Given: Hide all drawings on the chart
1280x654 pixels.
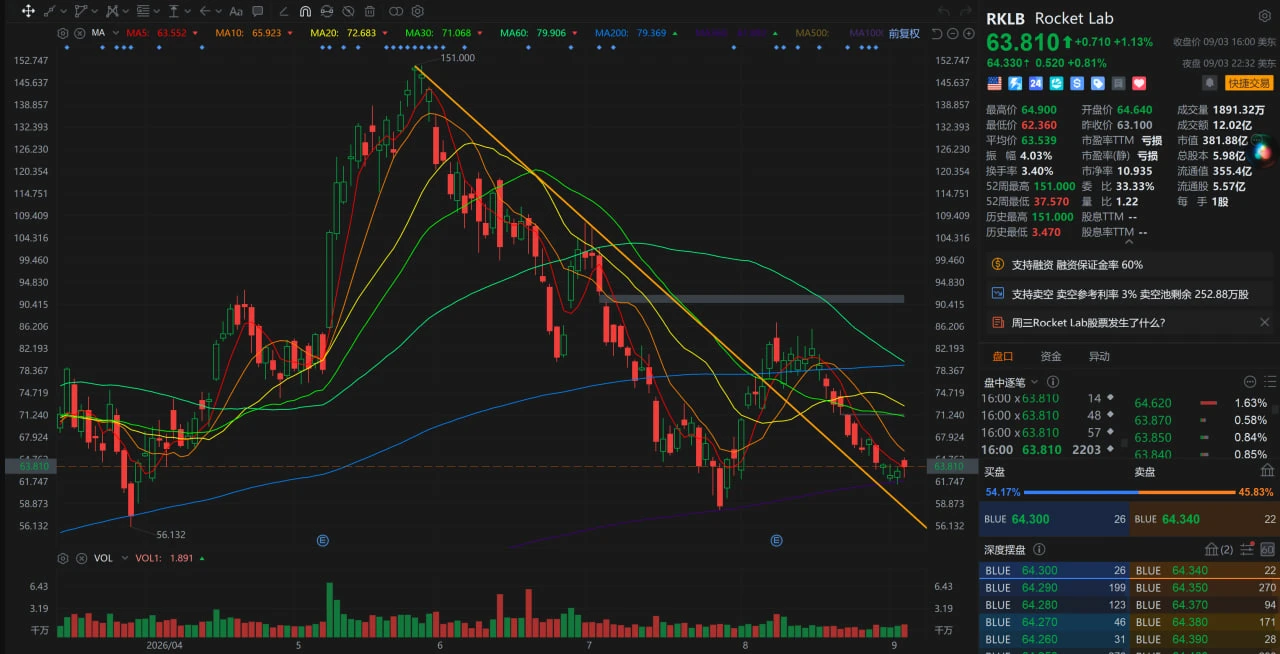Looking at the screenshot, I should (348, 11).
